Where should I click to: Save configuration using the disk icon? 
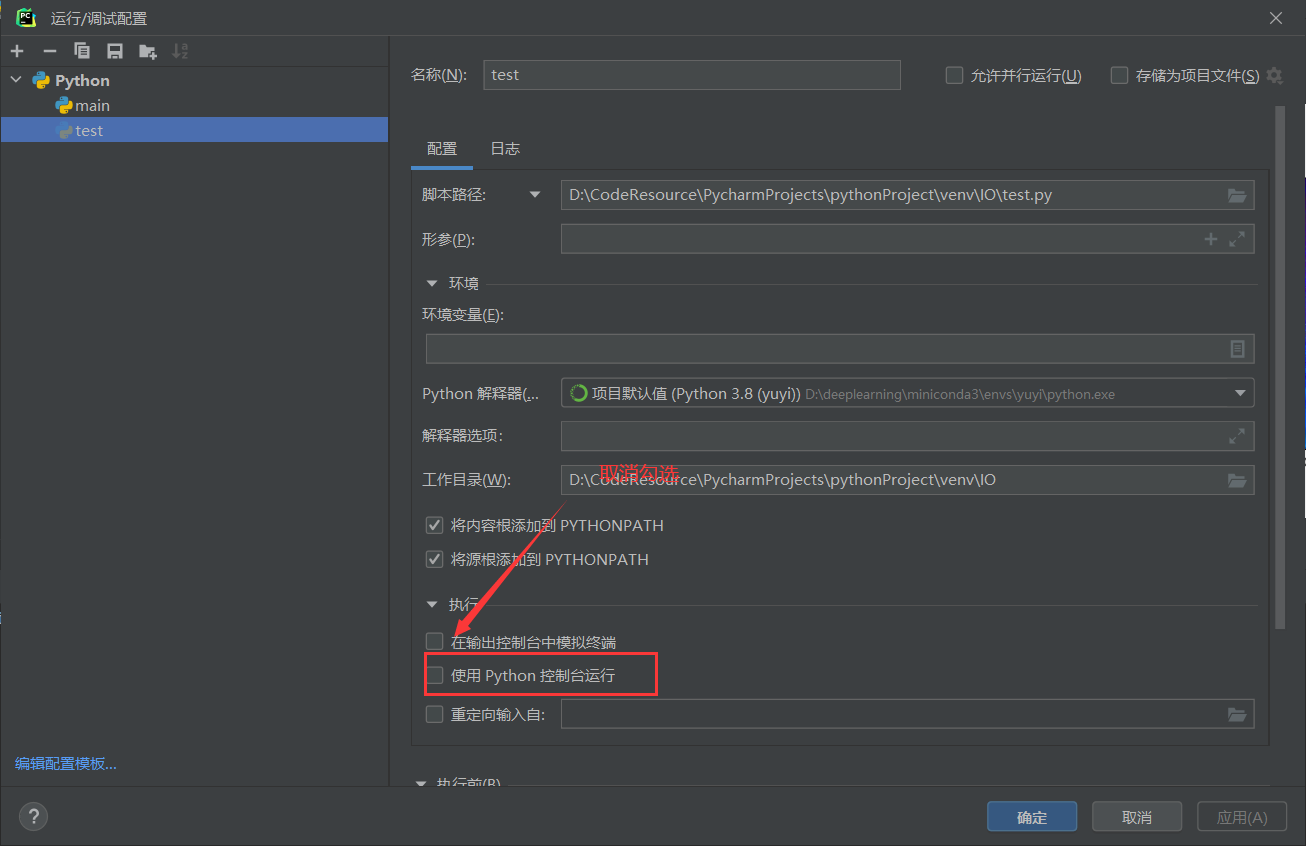pyautogui.click(x=115, y=51)
